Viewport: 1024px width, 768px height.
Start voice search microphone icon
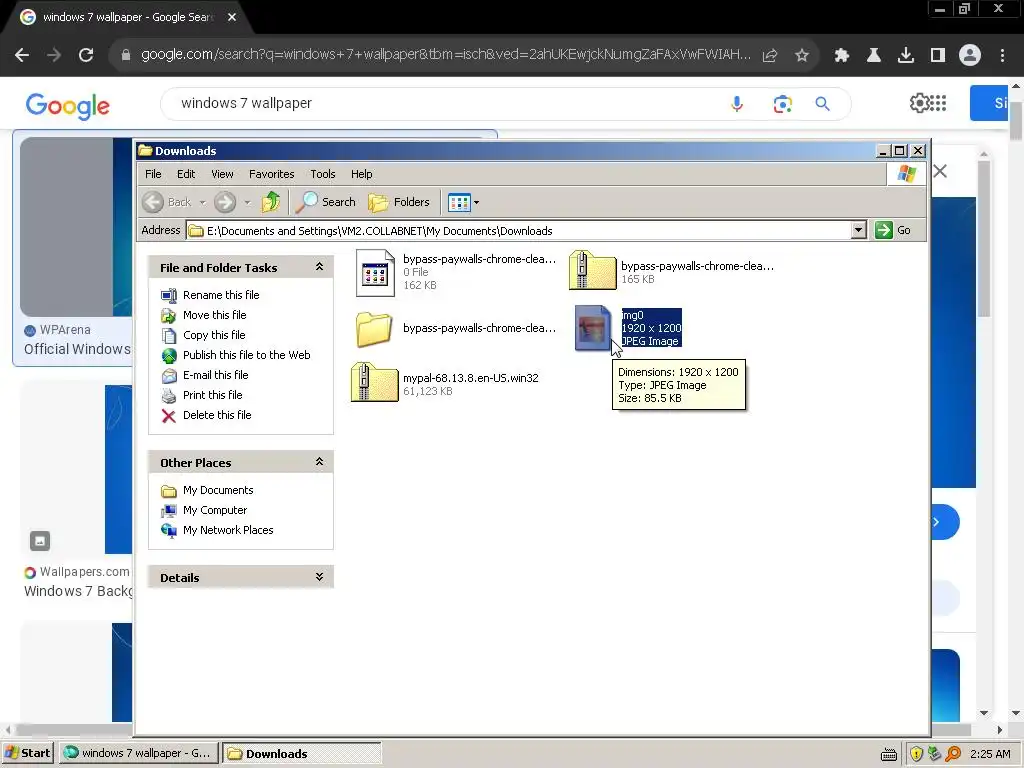click(x=737, y=104)
